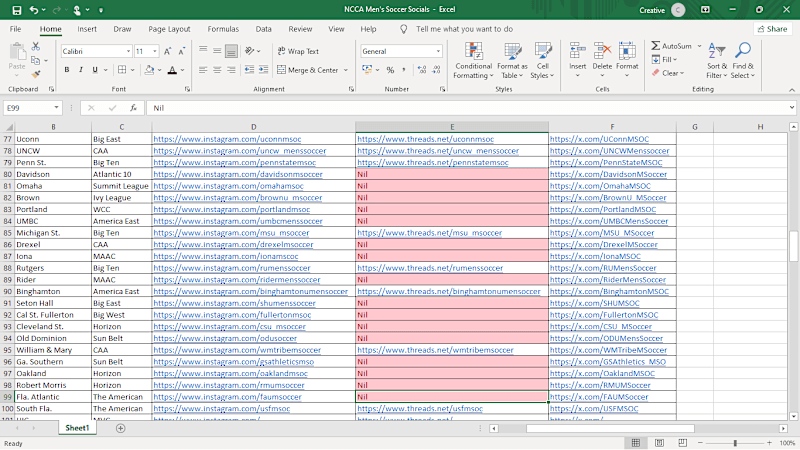This screenshot has height=450, width=800.
Task: Open the General number format dropdown
Action: [438, 52]
